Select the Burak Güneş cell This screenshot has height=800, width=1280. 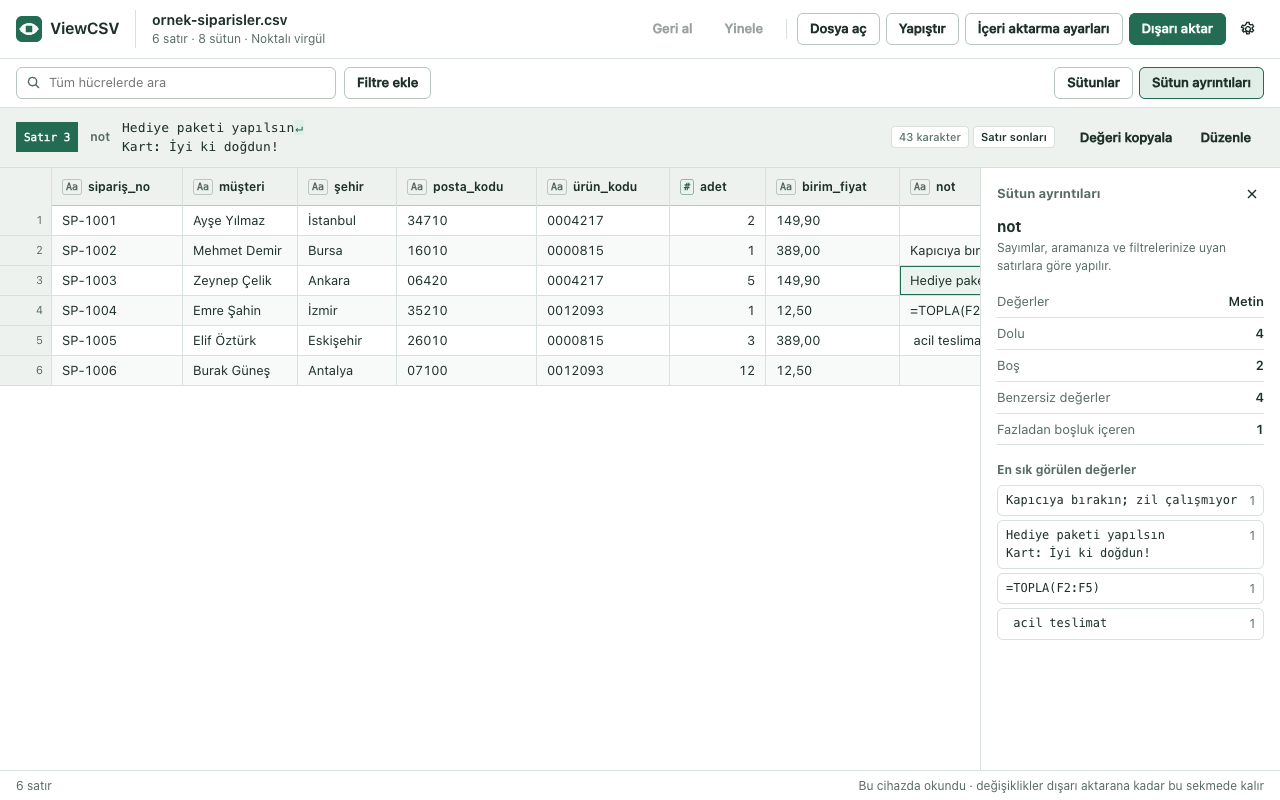240,371
